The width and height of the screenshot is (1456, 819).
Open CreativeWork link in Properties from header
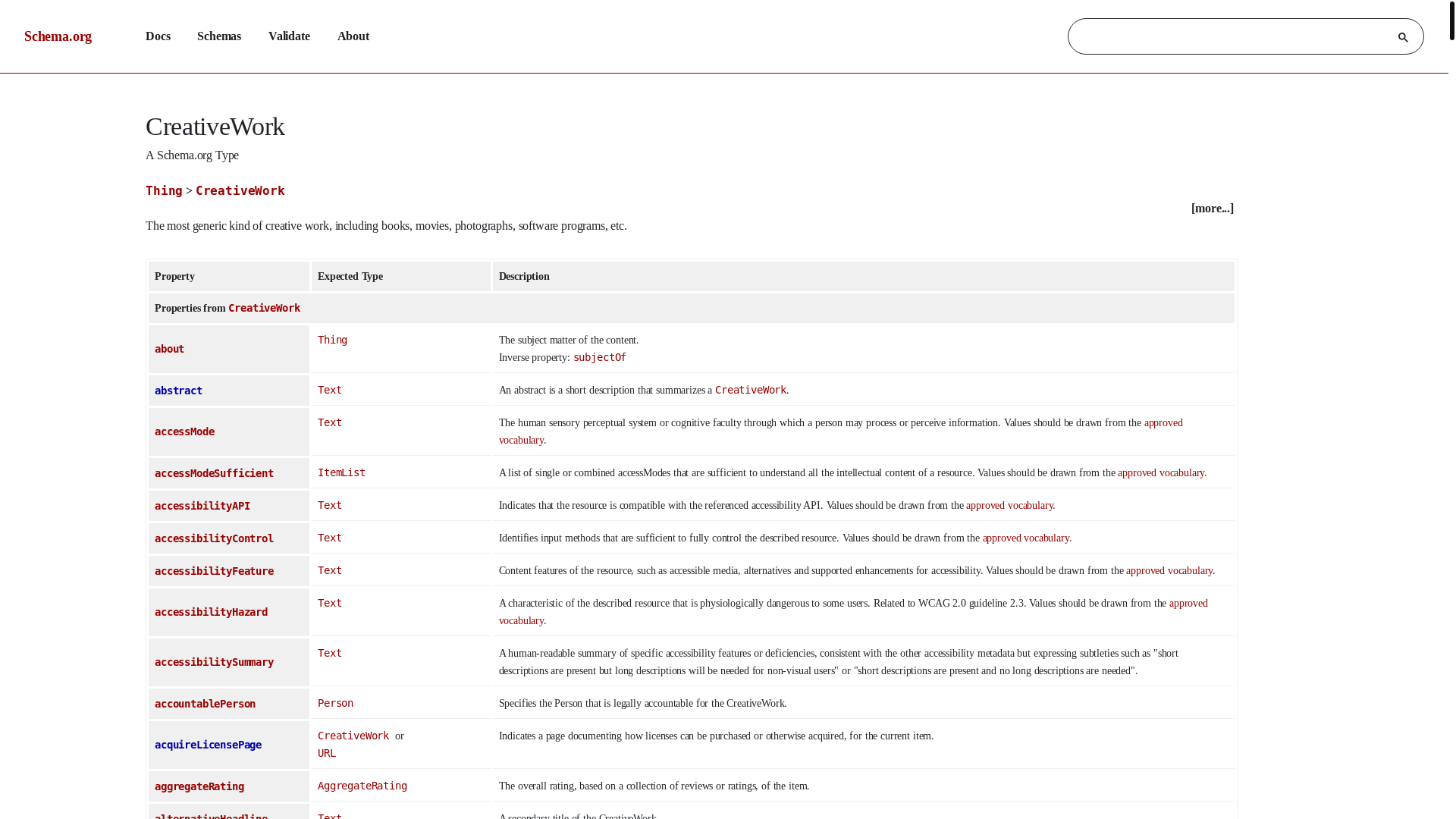264,308
